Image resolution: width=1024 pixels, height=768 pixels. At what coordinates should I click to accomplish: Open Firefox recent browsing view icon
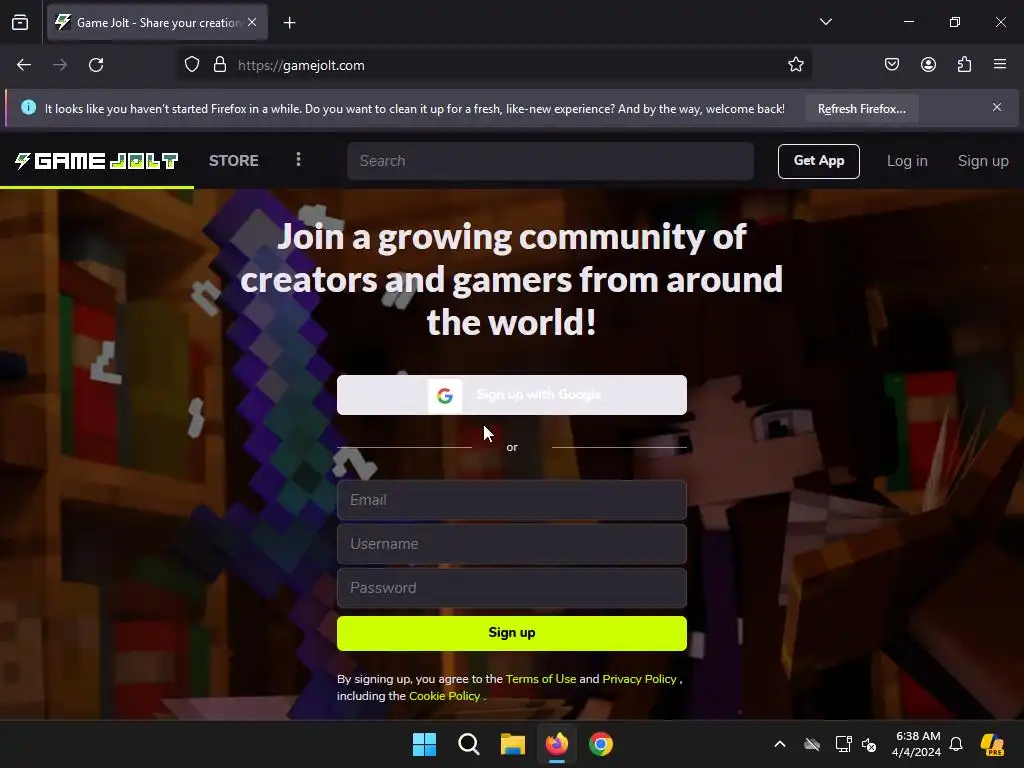point(20,23)
